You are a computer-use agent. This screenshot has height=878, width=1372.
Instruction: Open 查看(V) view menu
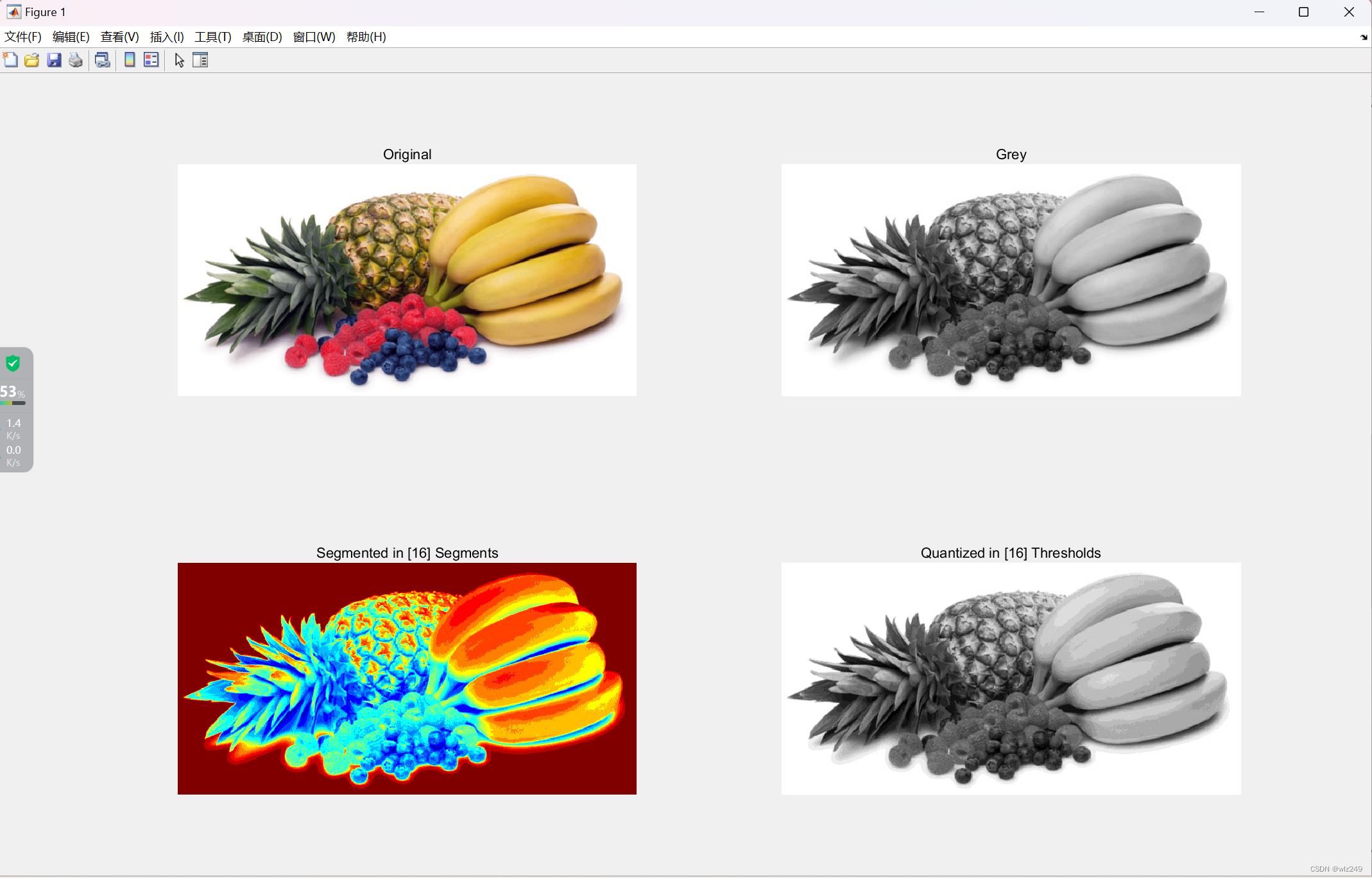[x=117, y=37]
